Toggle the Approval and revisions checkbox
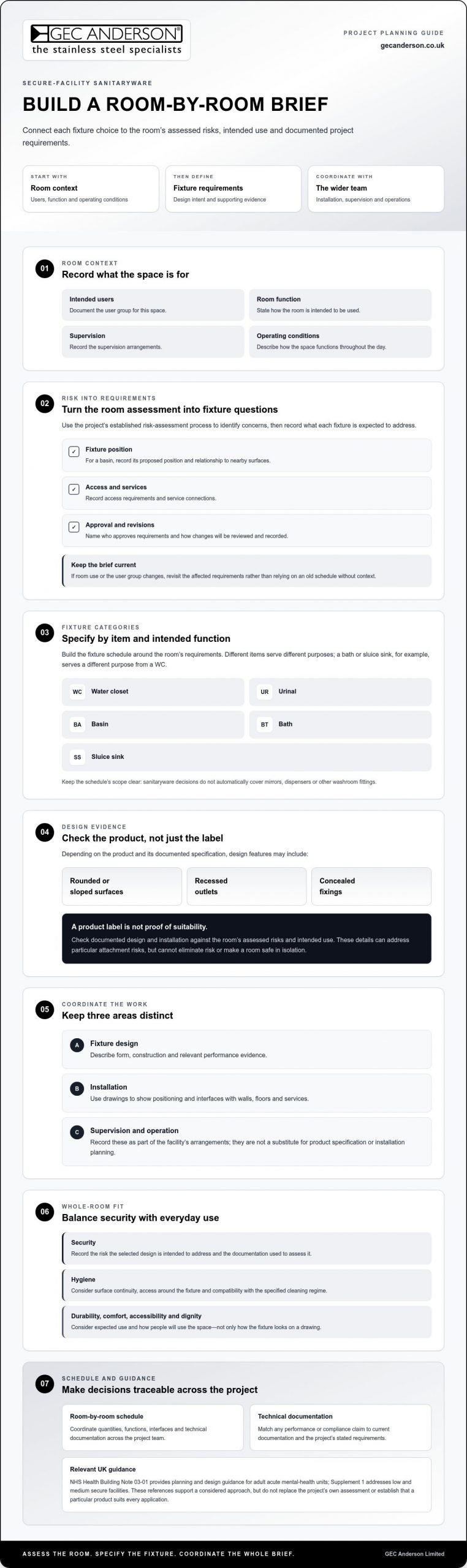467x1568 pixels. point(74,527)
